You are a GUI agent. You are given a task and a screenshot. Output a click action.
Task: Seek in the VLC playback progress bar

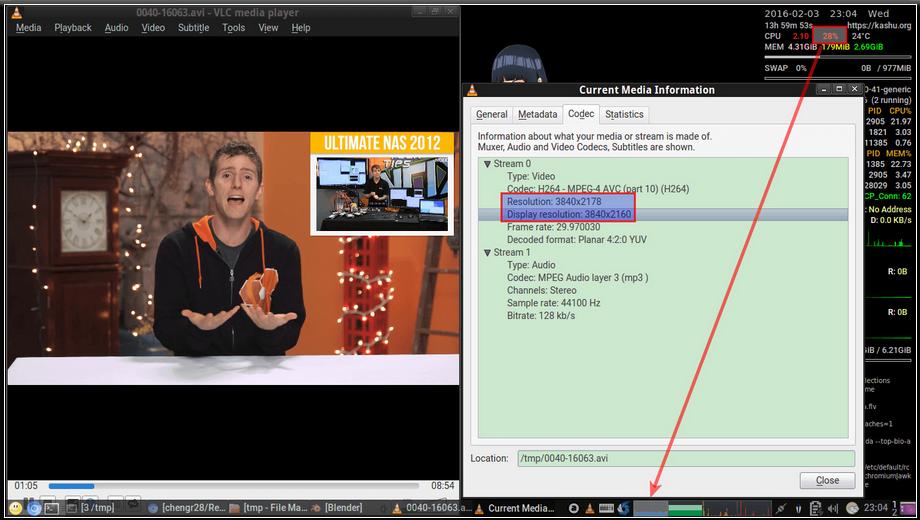click(234, 486)
